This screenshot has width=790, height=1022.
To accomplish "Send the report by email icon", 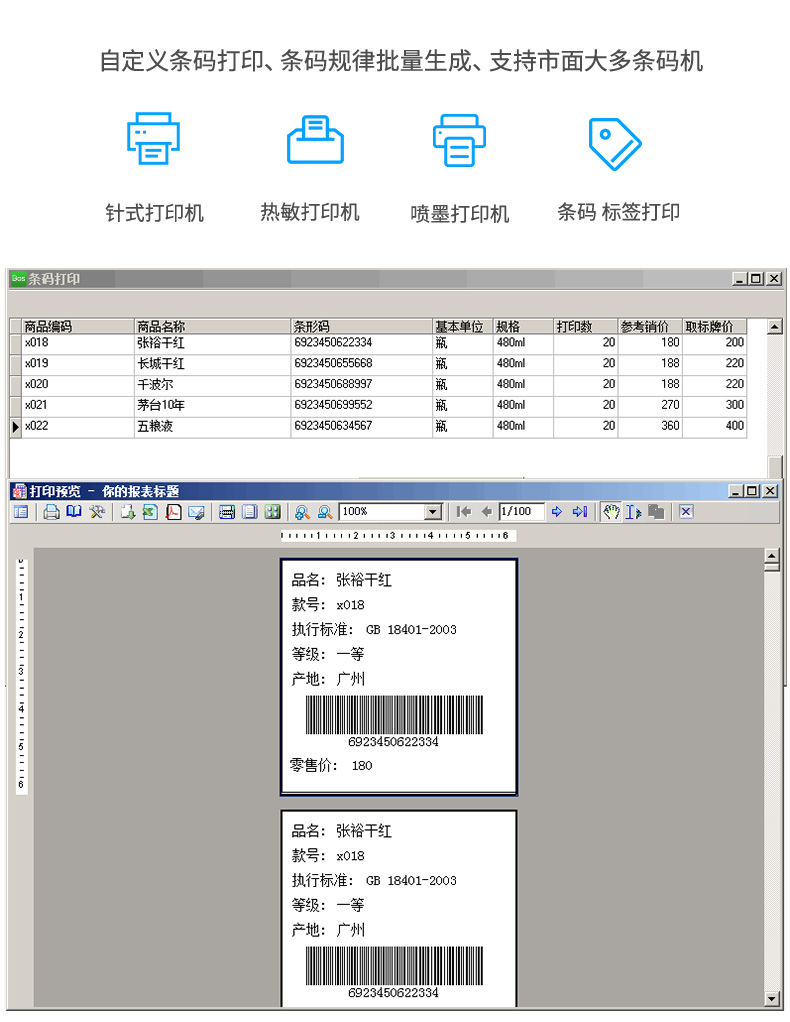I will point(196,512).
